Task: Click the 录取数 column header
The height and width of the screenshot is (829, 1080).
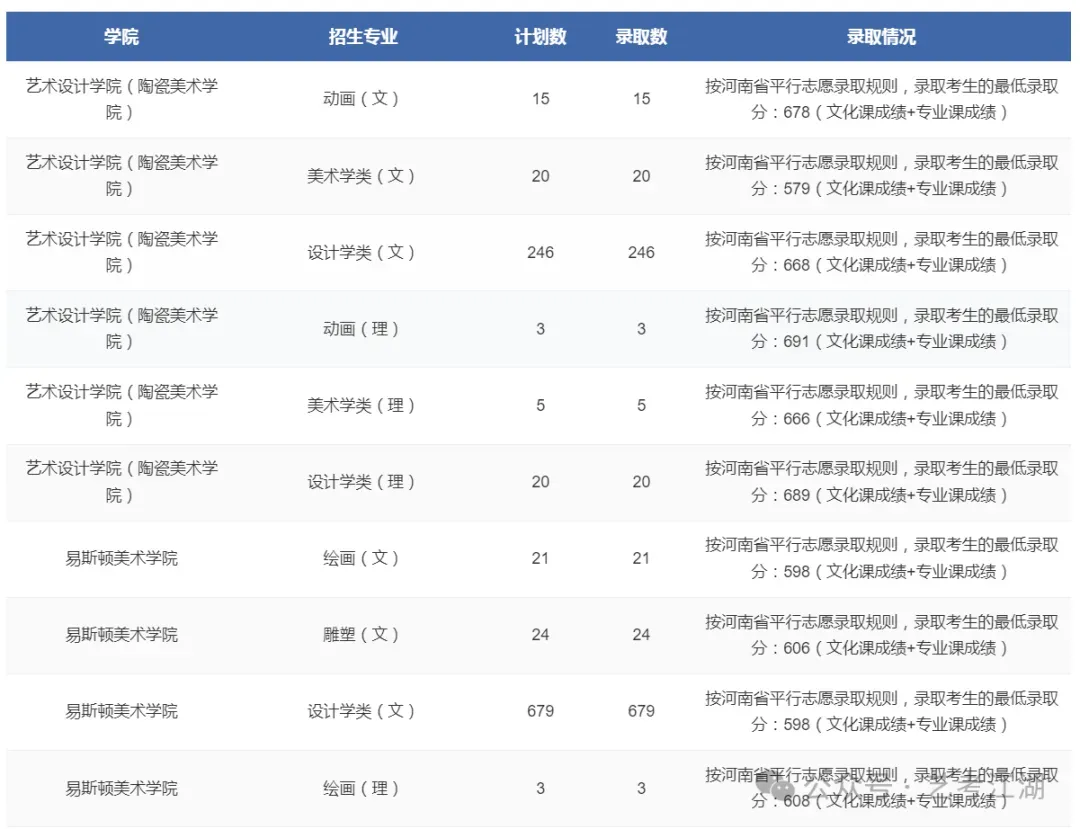Action: coord(641,36)
